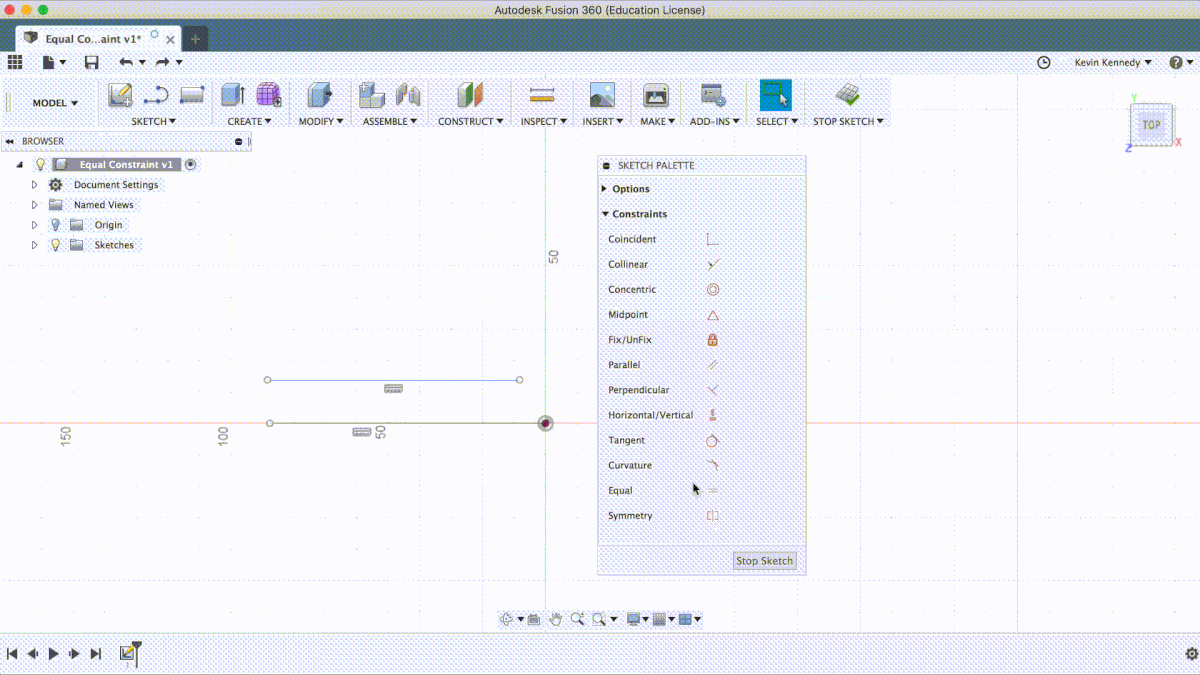Toggle the Sketches folder lightbulb visibility

55,245
